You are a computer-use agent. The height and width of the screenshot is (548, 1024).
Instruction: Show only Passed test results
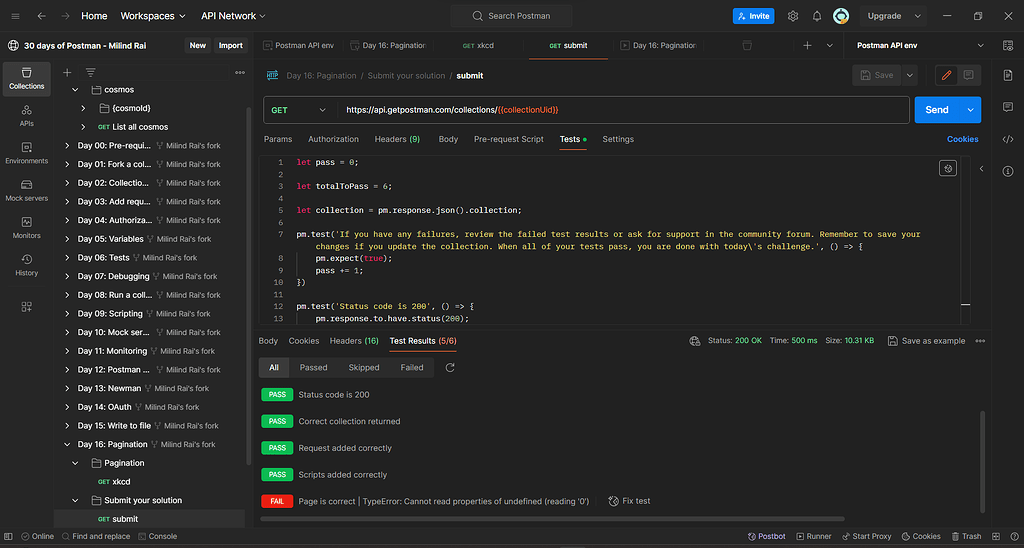click(313, 367)
